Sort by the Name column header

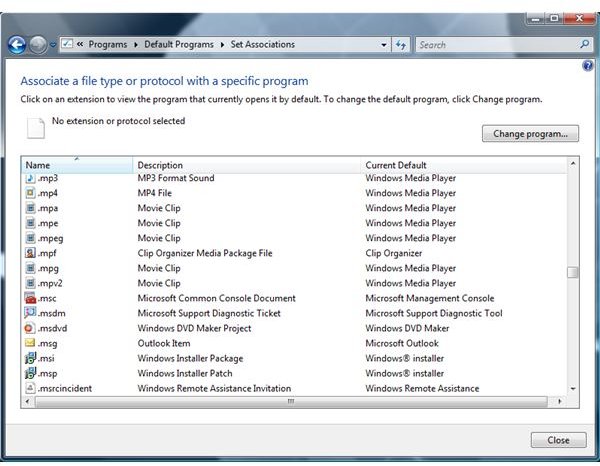(77, 165)
